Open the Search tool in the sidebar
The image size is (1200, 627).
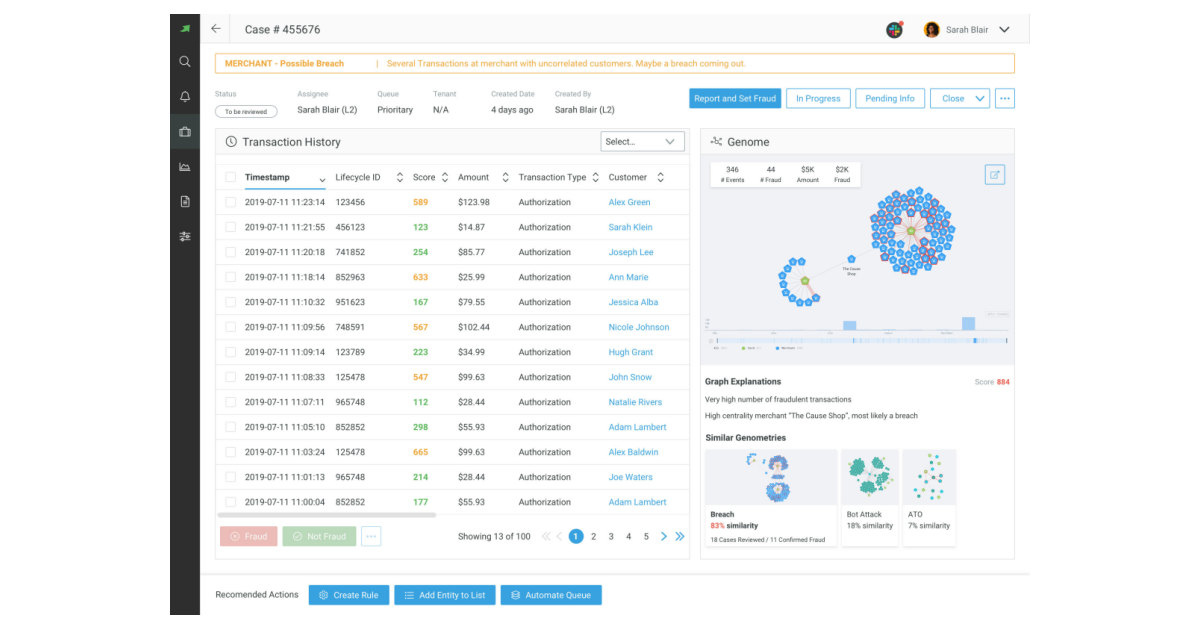[185, 60]
